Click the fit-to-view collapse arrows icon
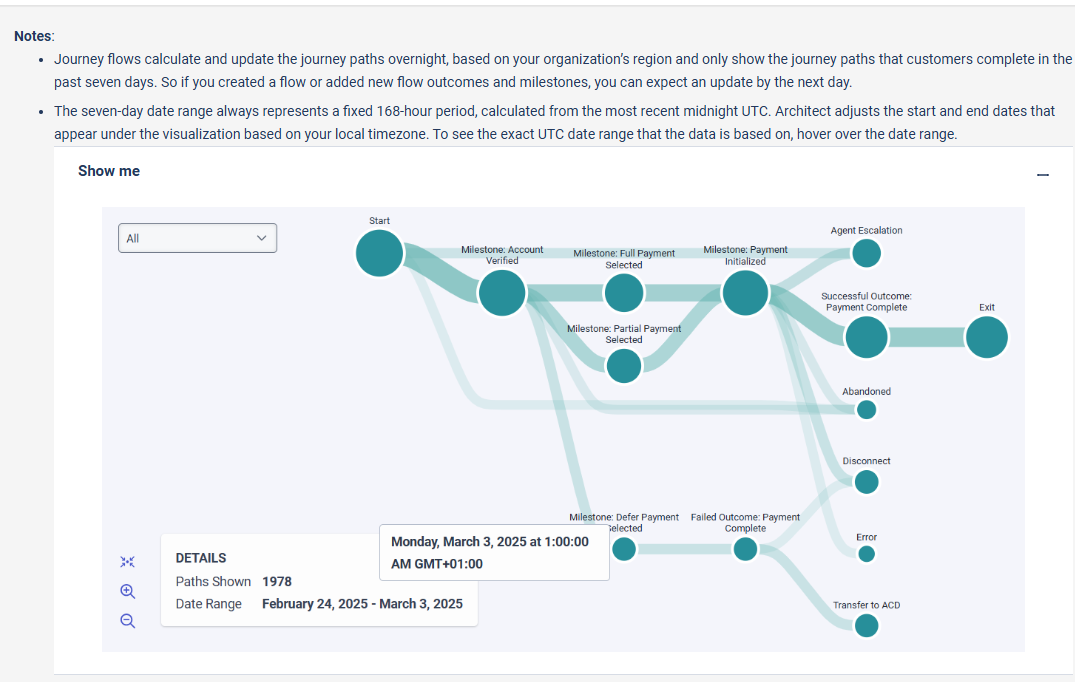 click(x=128, y=562)
